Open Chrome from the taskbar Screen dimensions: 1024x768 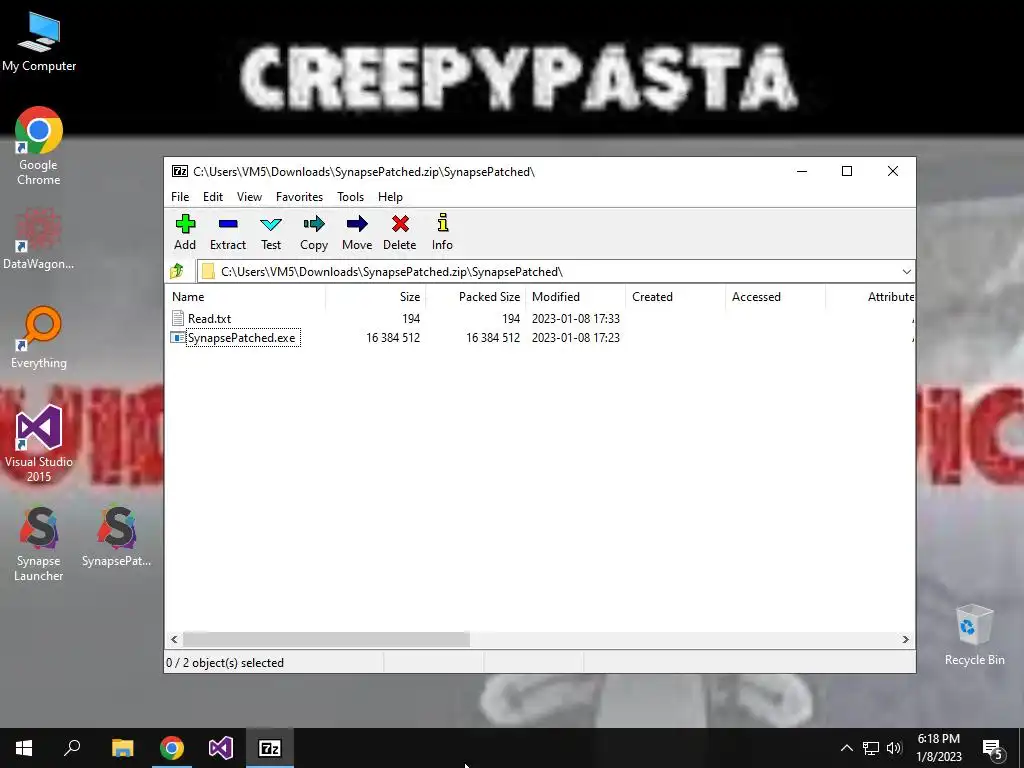point(172,748)
